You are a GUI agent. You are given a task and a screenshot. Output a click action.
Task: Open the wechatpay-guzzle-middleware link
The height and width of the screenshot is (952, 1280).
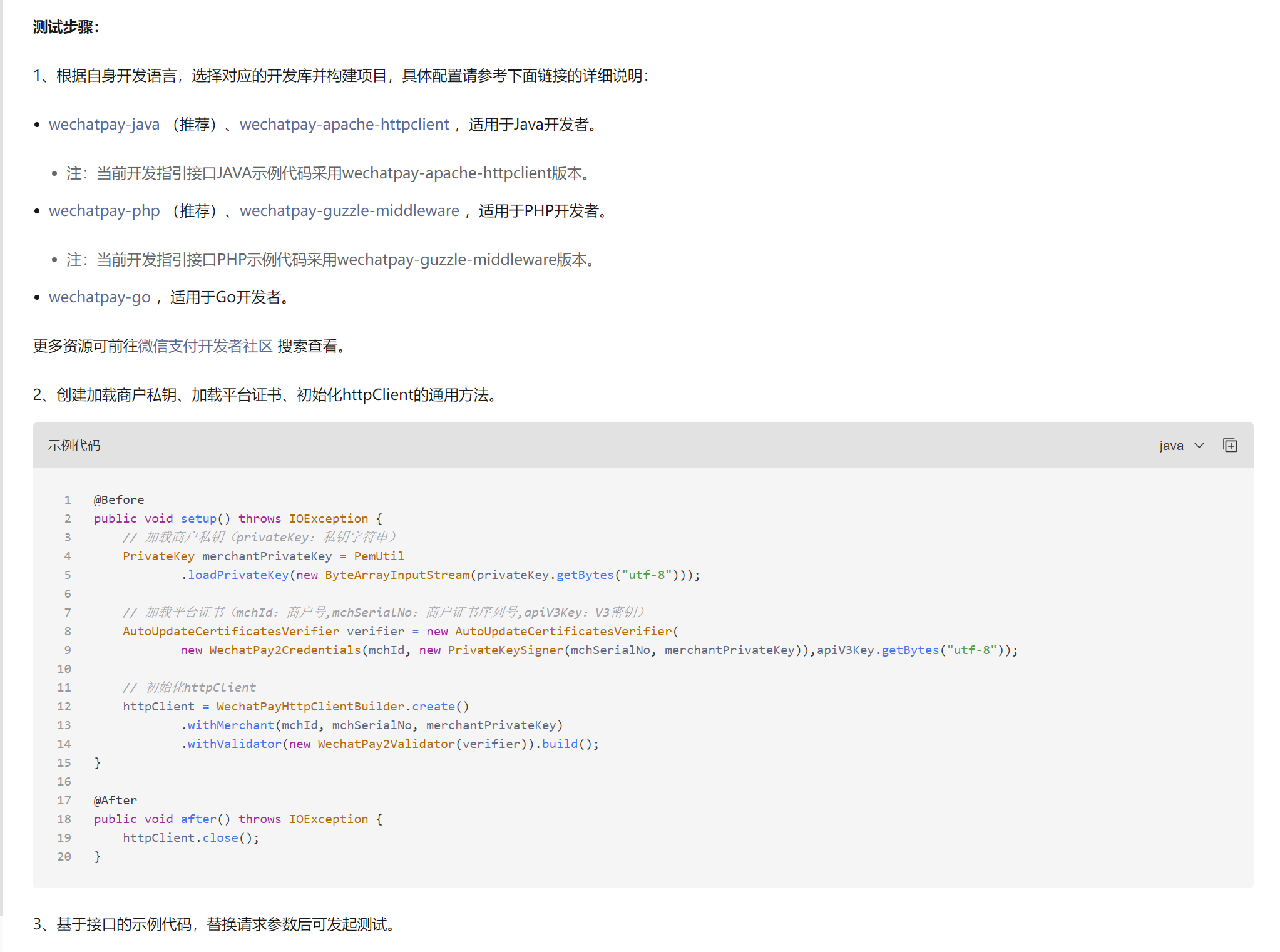(x=349, y=210)
